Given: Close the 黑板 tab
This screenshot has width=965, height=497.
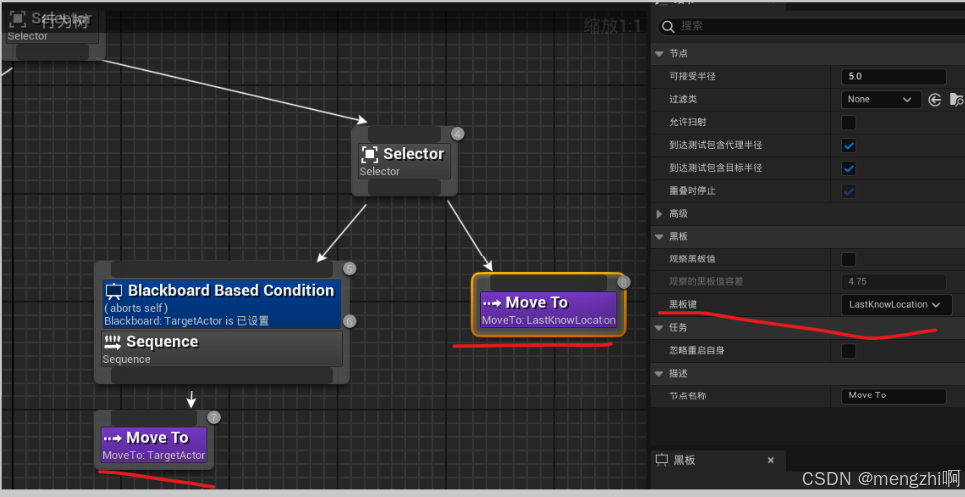Looking at the screenshot, I should tap(771, 460).
